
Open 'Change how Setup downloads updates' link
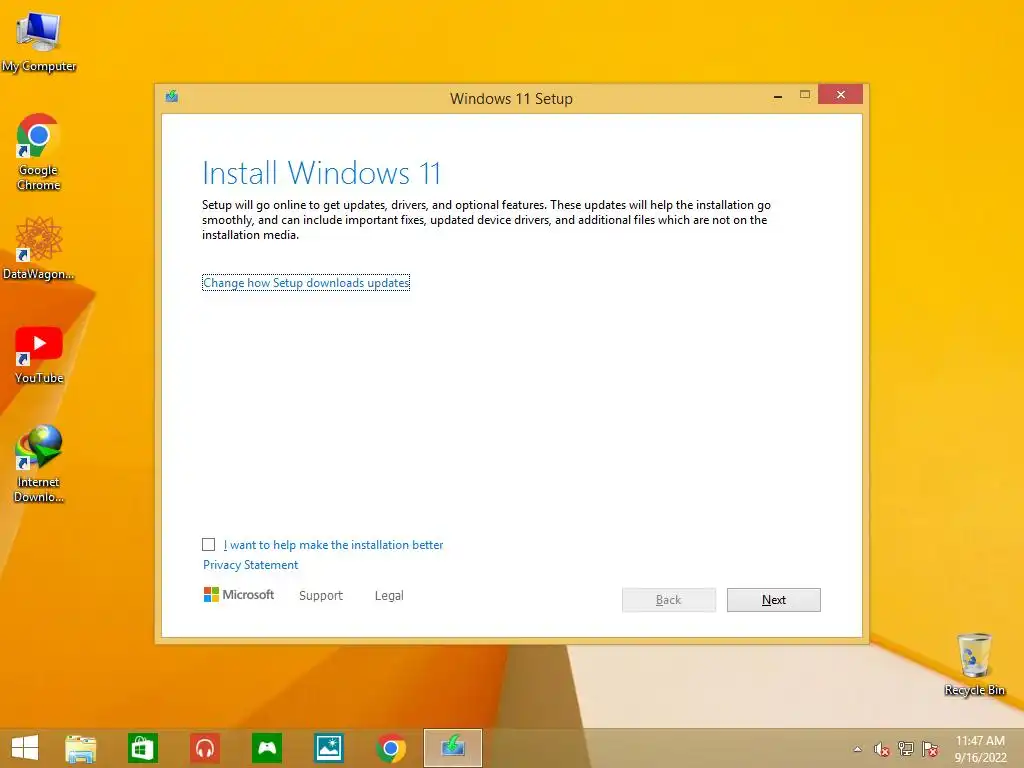point(306,283)
